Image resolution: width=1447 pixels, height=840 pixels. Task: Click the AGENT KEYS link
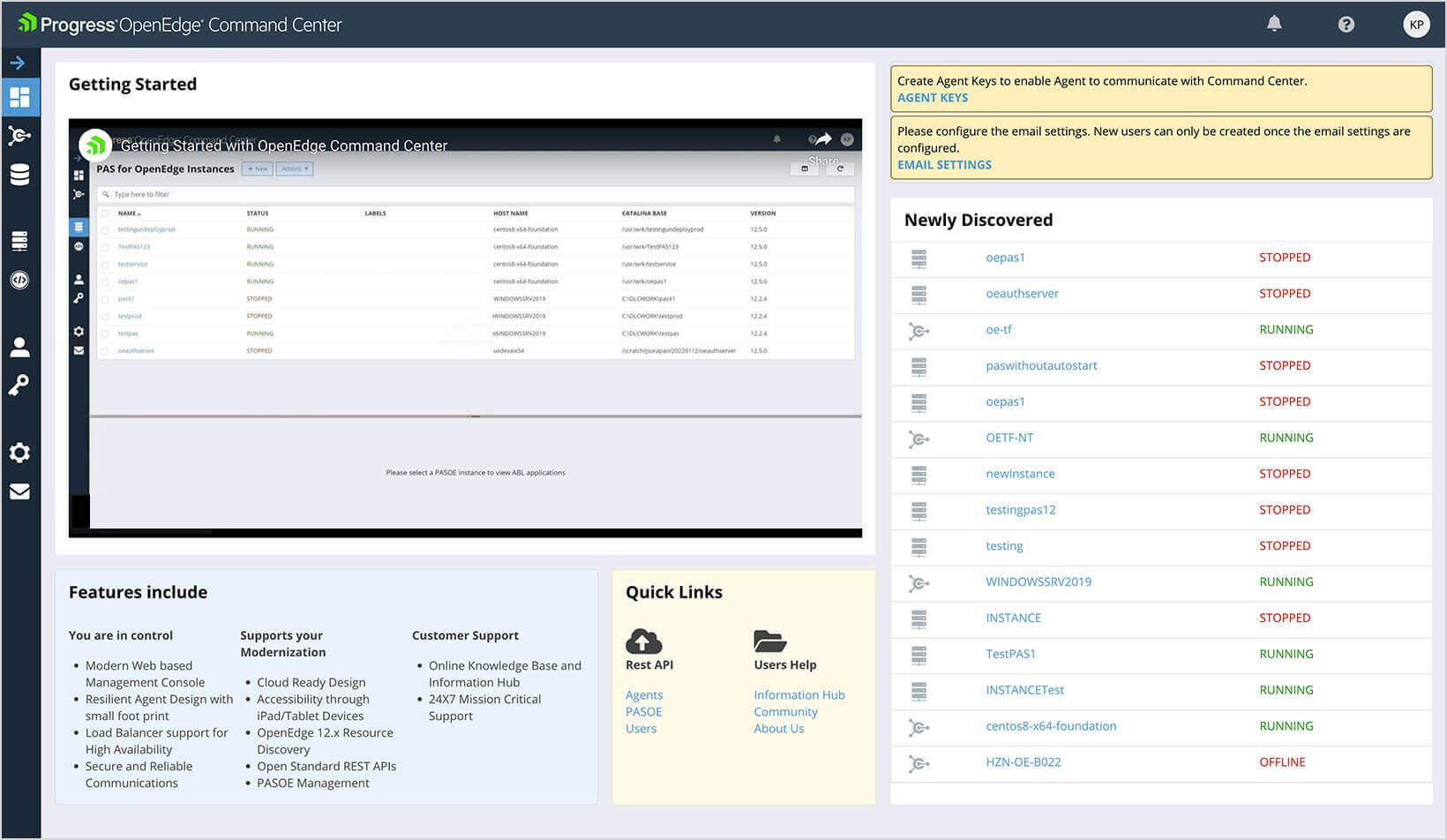(x=932, y=98)
